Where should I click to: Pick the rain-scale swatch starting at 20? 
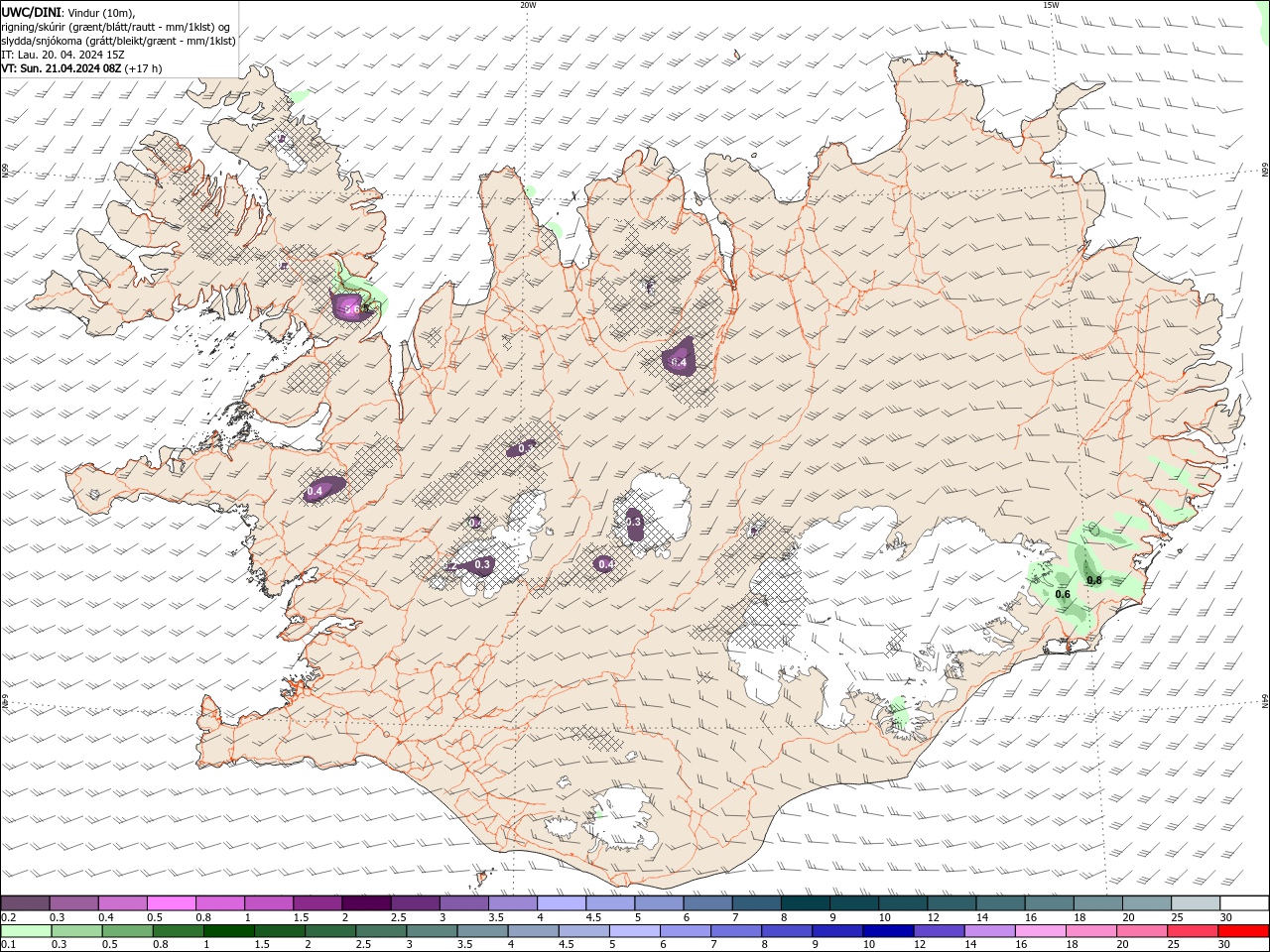coord(1141,931)
